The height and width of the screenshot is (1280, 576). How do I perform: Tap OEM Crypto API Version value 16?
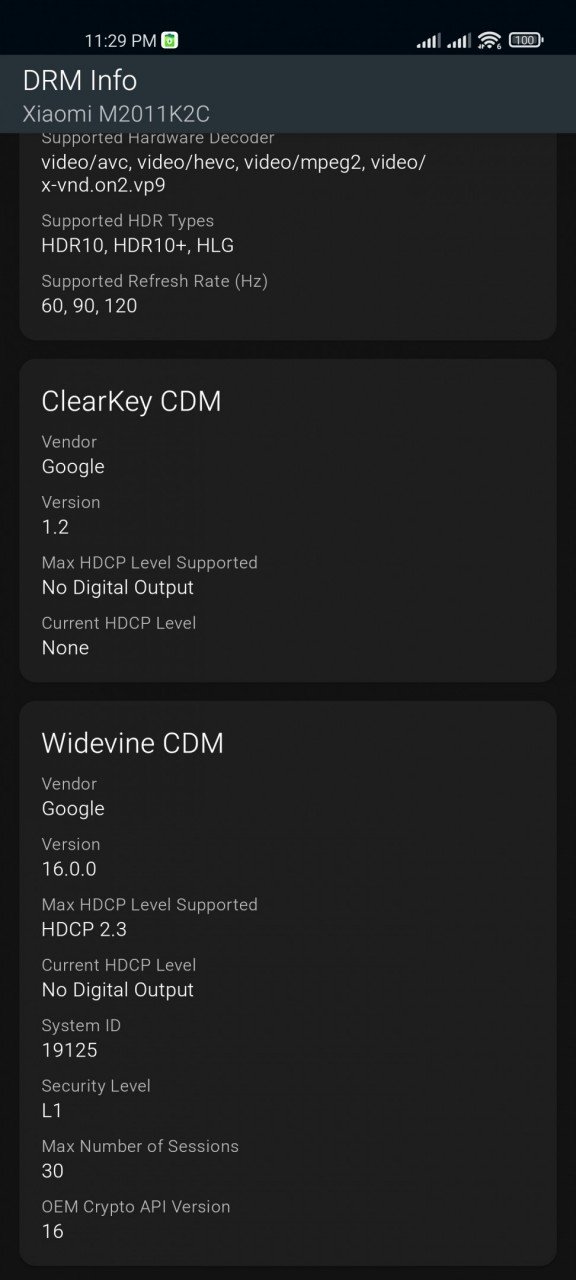click(52, 1231)
